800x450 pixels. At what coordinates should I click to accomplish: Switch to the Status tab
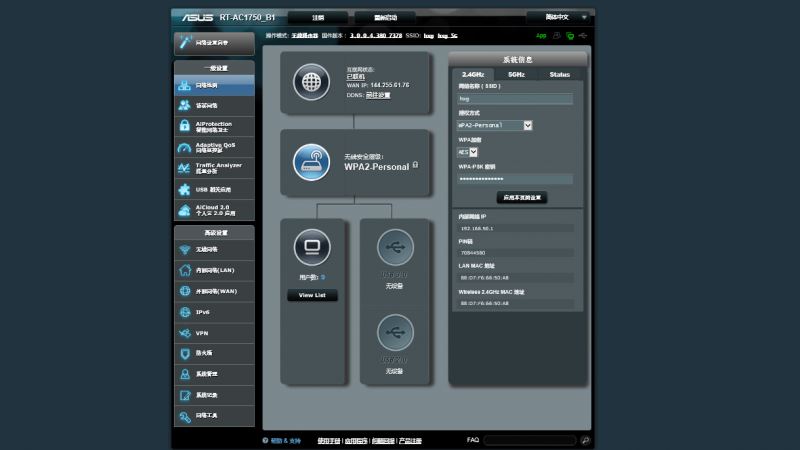coord(560,74)
